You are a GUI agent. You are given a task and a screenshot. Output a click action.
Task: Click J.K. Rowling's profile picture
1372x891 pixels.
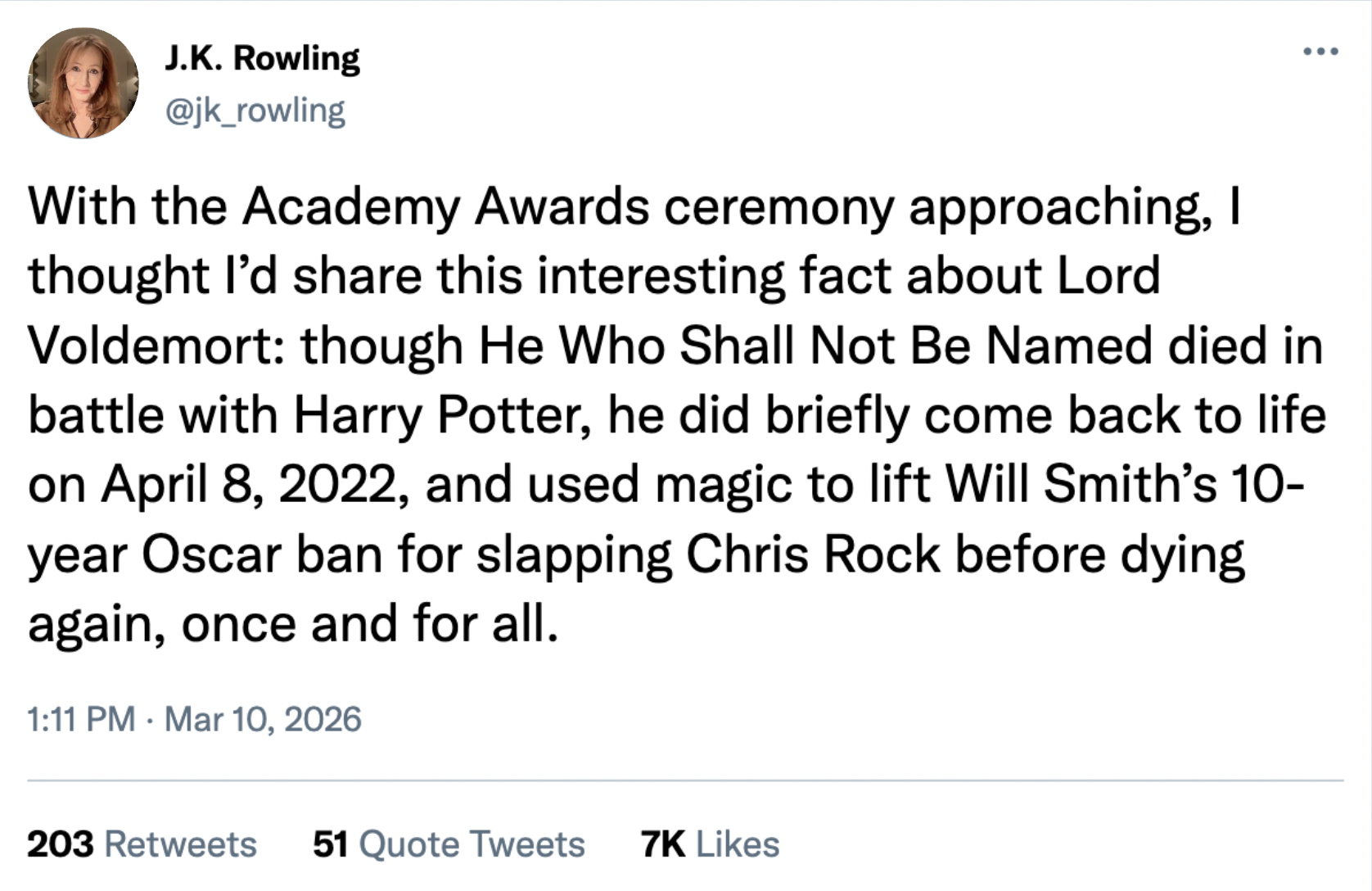click(x=83, y=84)
